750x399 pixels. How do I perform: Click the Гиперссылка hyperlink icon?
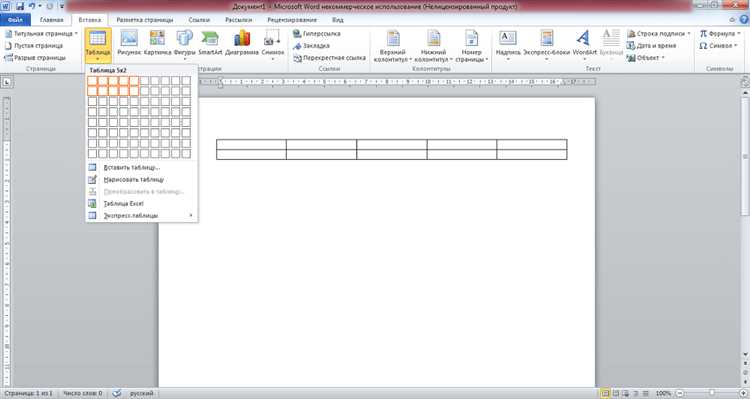pos(297,33)
